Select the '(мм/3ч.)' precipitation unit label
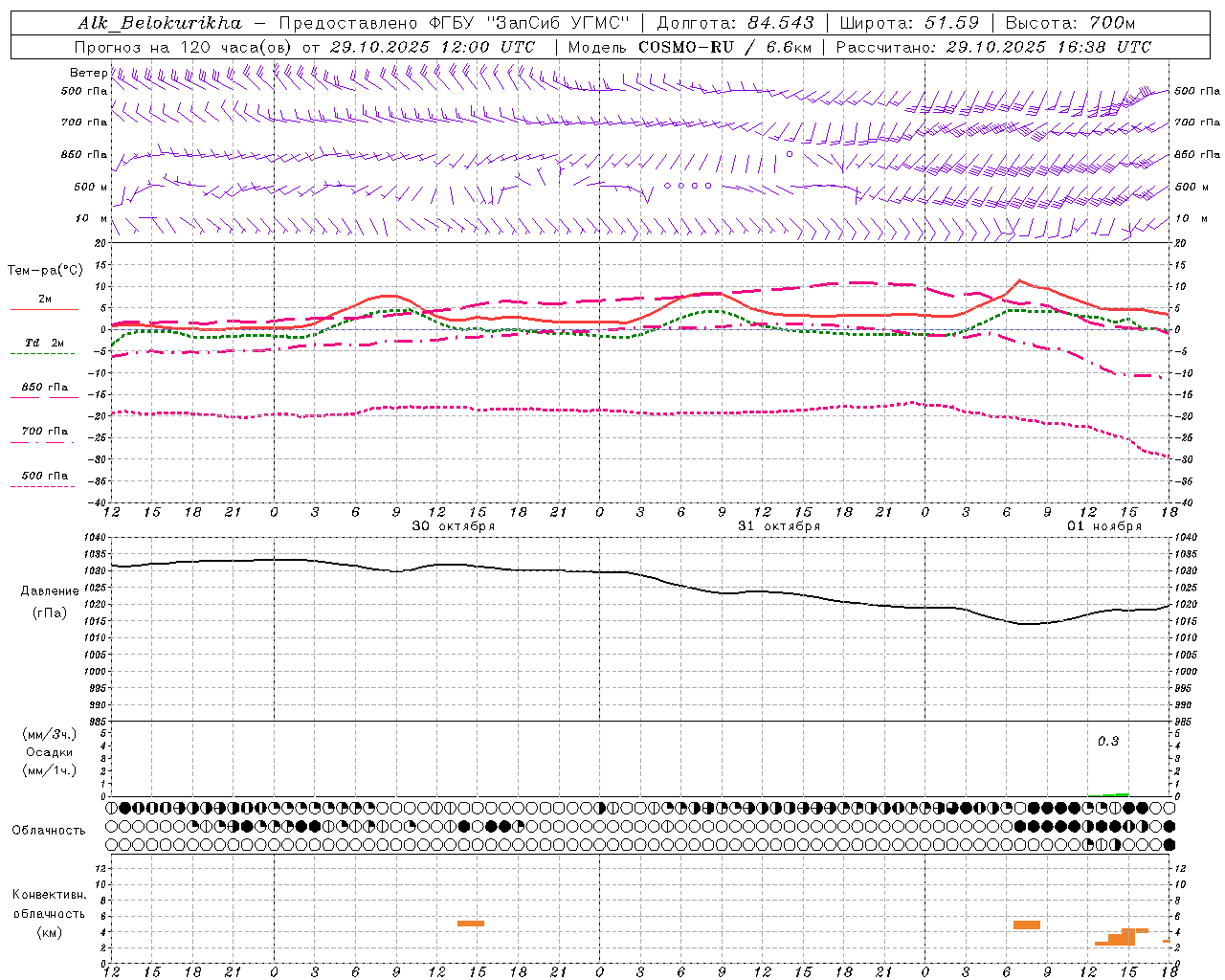Screen dimensions: 1225x980 pos(50,734)
